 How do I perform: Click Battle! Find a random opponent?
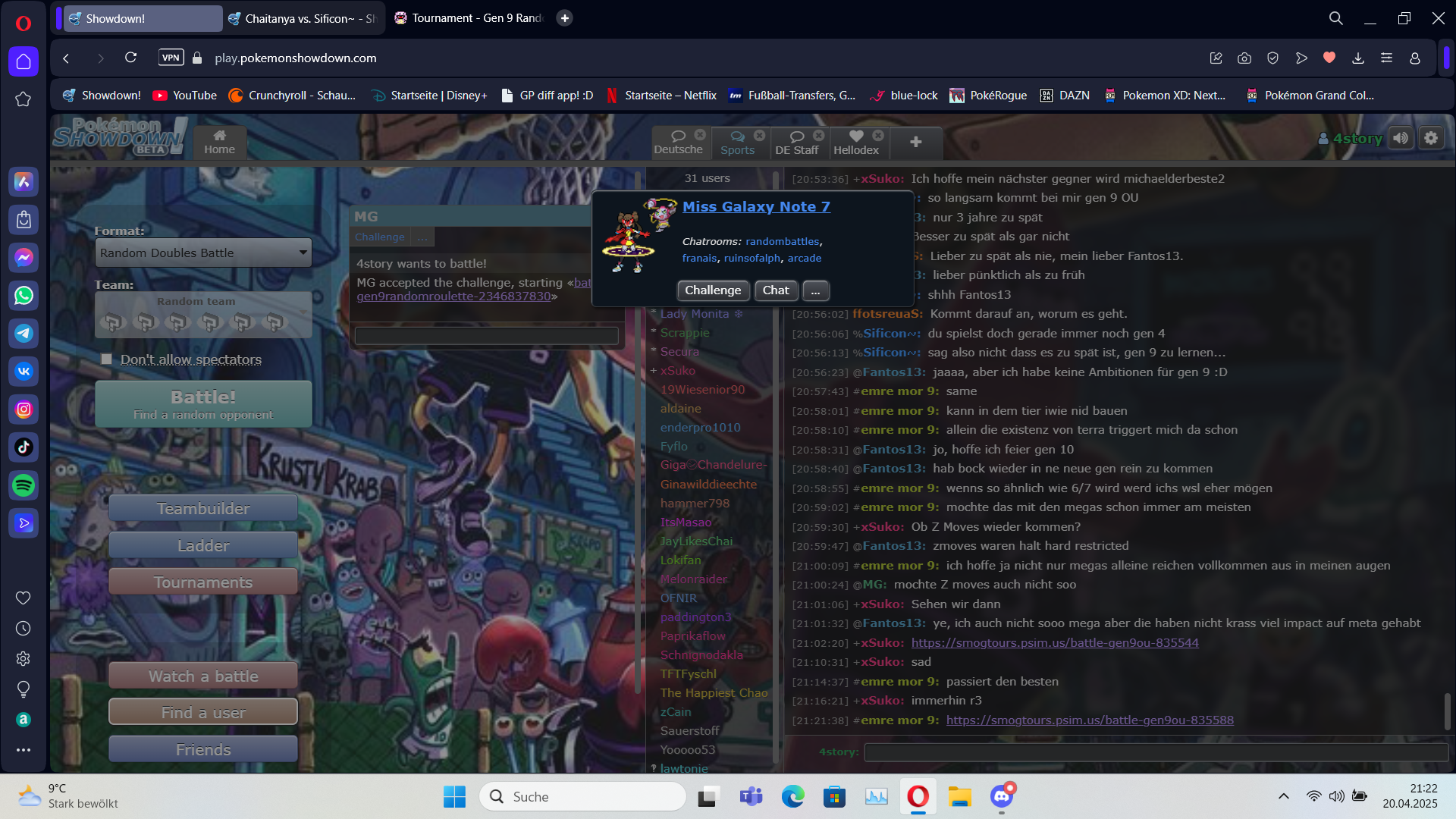[x=203, y=404]
